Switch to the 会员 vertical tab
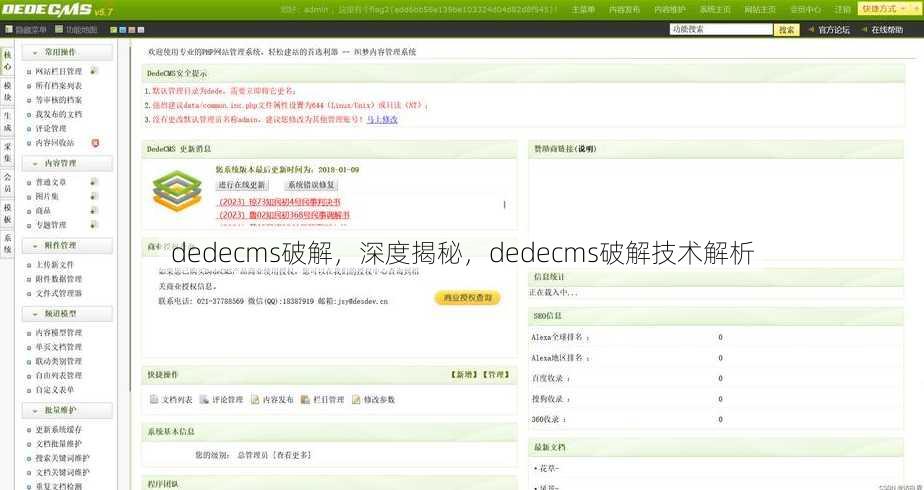Viewport: 924px width, 490px height. click(7, 183)
